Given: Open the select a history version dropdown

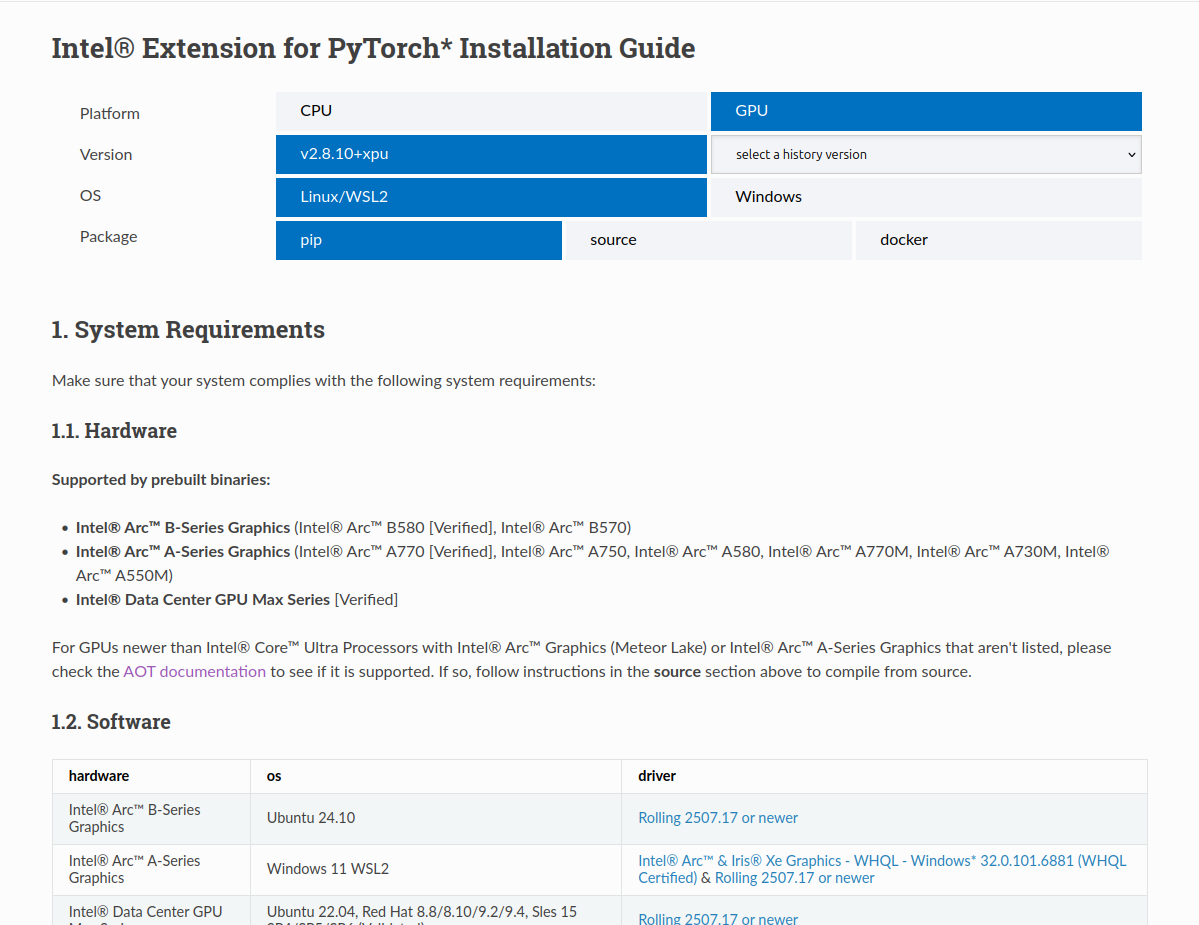Looking at the screenshot, I should tap(926, 154).
